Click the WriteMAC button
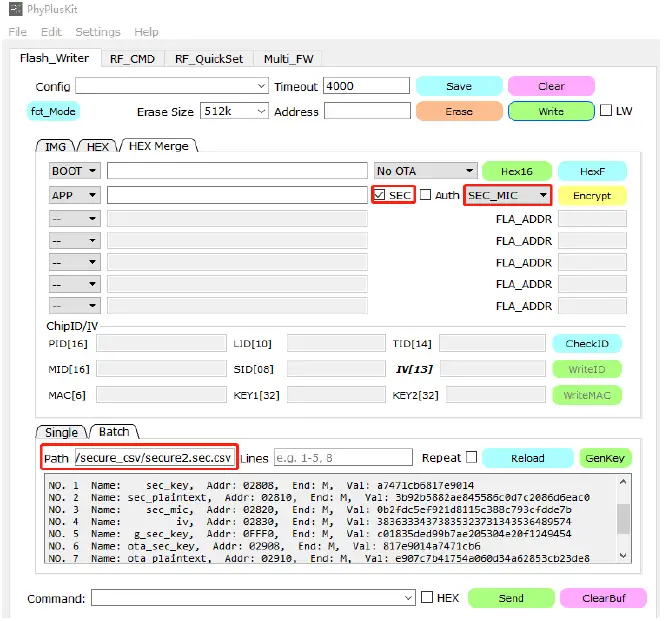The image size is (666, 621). click(587, 395)
